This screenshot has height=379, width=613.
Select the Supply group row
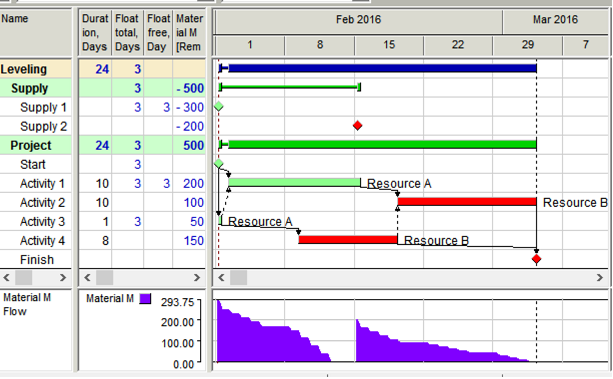coord(36,88)
